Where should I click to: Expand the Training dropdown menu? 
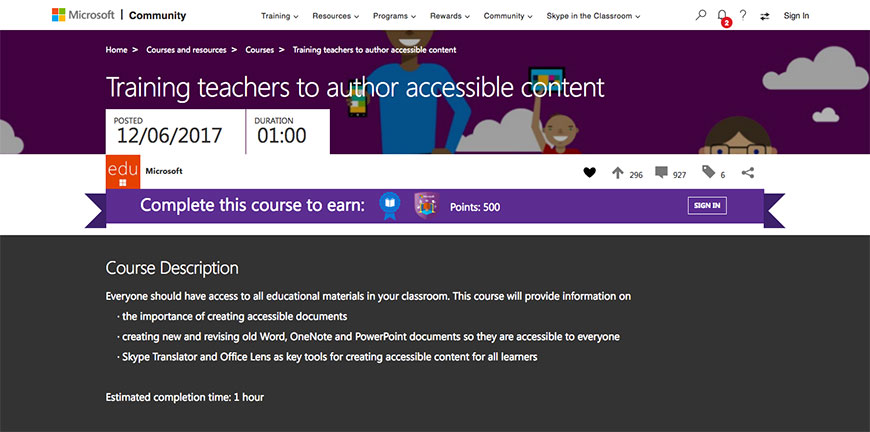click(279, 16)
